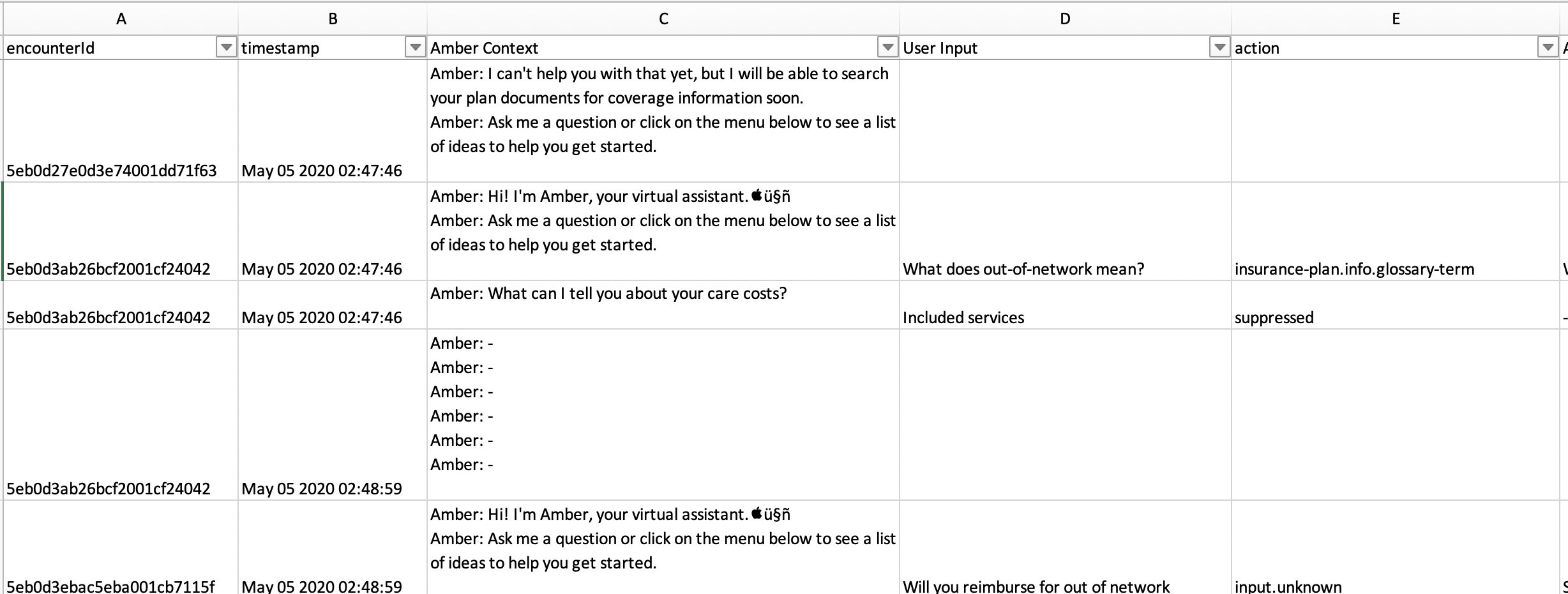This screenshot has height=594, width=1568.
Task: Open the timestamp filter dropdown
Action: [416, 47]
